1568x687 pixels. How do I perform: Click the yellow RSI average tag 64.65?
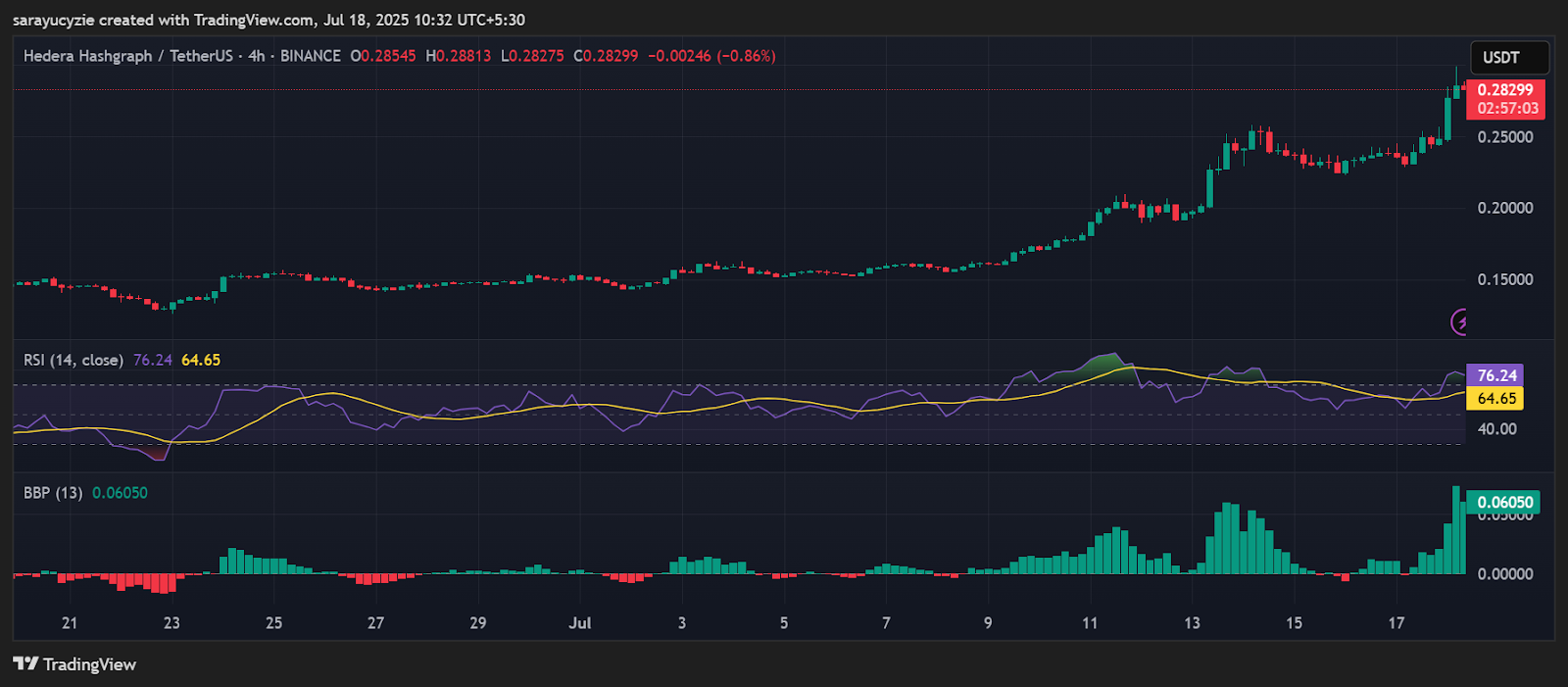[1496, 399]
